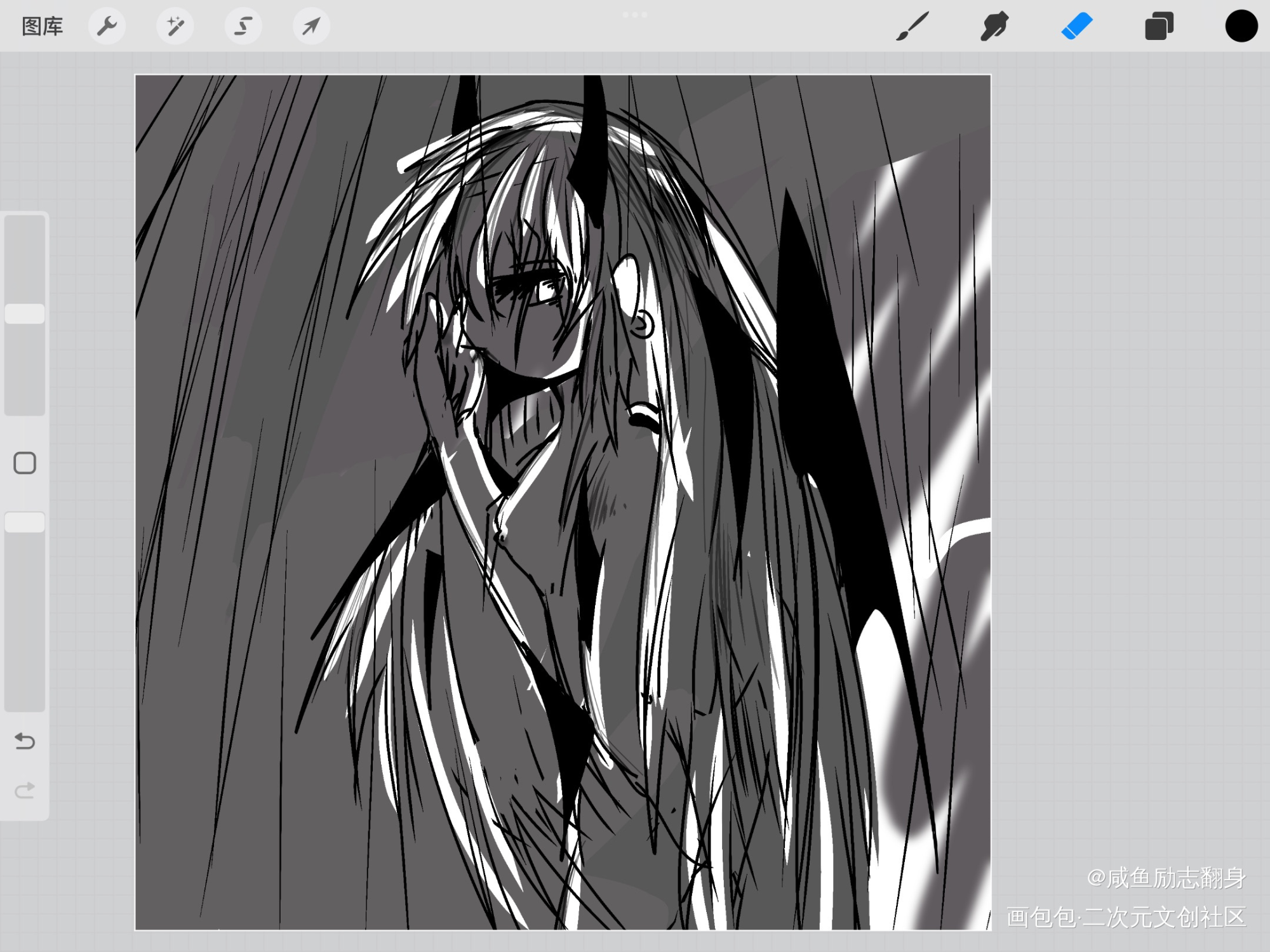Viewport: 1270px width, 952px height.
Task: Tap the square modify button in sidebar
Action: pyautogui.click(x=25, y=463)
